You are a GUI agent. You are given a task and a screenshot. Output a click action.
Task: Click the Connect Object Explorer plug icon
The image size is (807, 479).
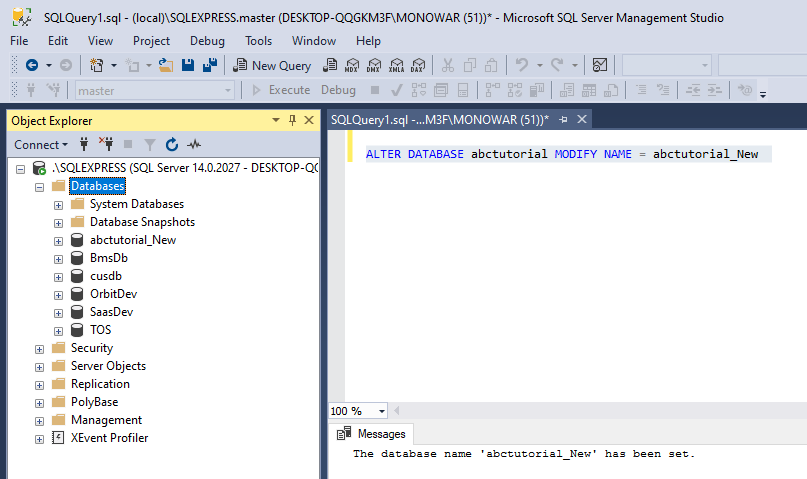coord(84,145)
